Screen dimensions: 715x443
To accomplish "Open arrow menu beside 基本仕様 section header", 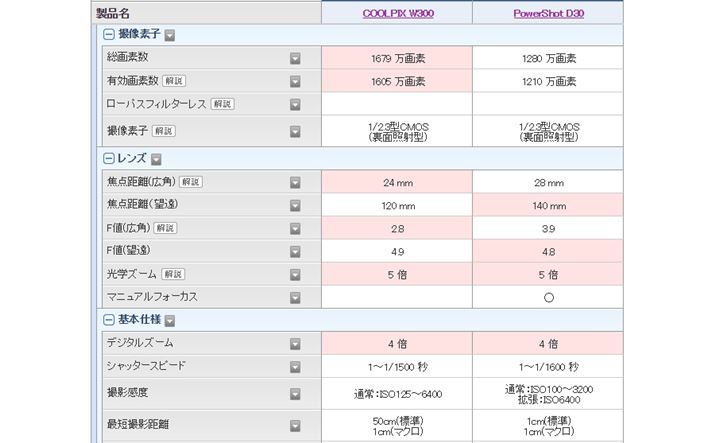I will 170,321.
